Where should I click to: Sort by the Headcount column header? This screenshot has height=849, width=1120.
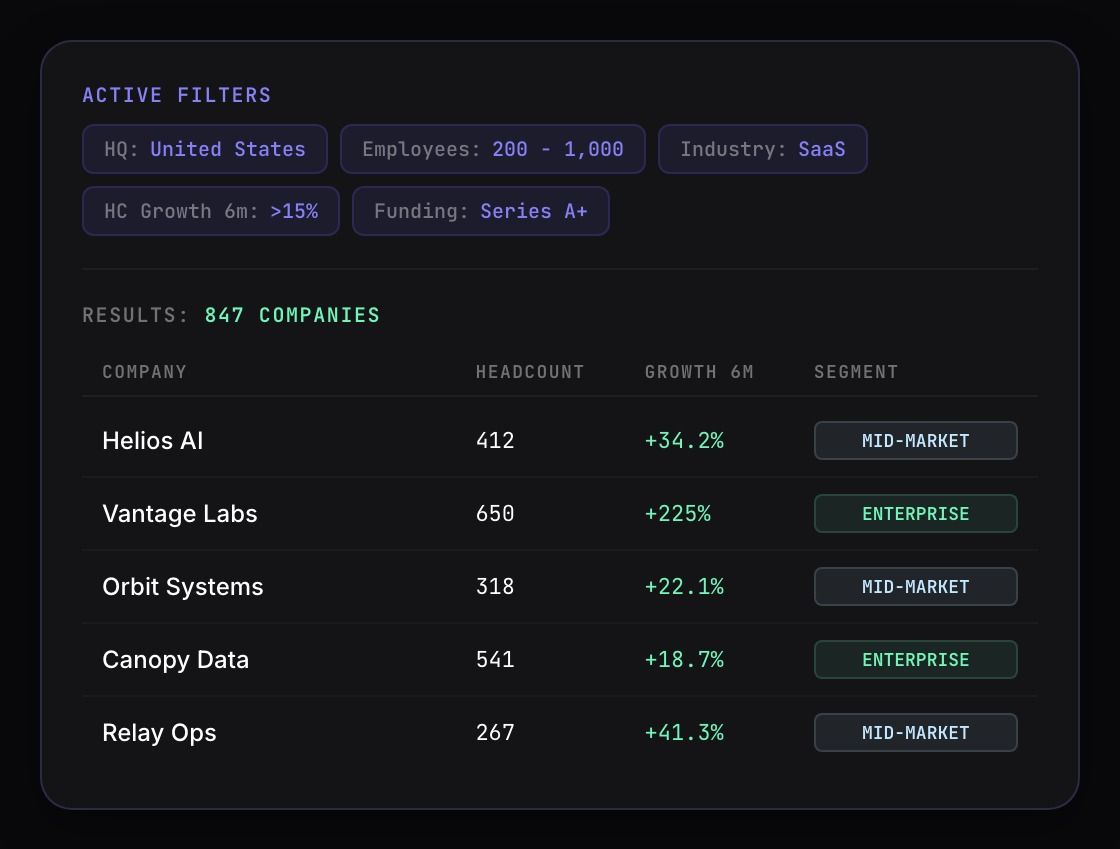530,372
